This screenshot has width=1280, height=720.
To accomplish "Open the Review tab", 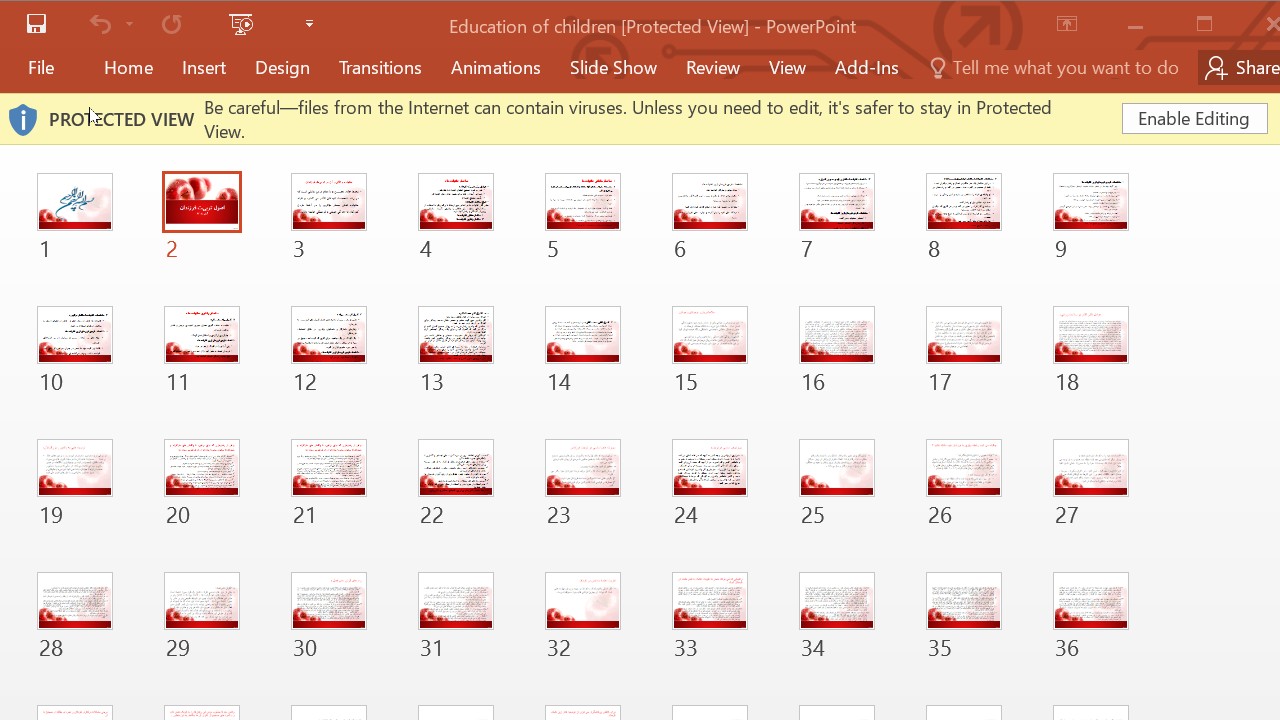I will (713, 68).
